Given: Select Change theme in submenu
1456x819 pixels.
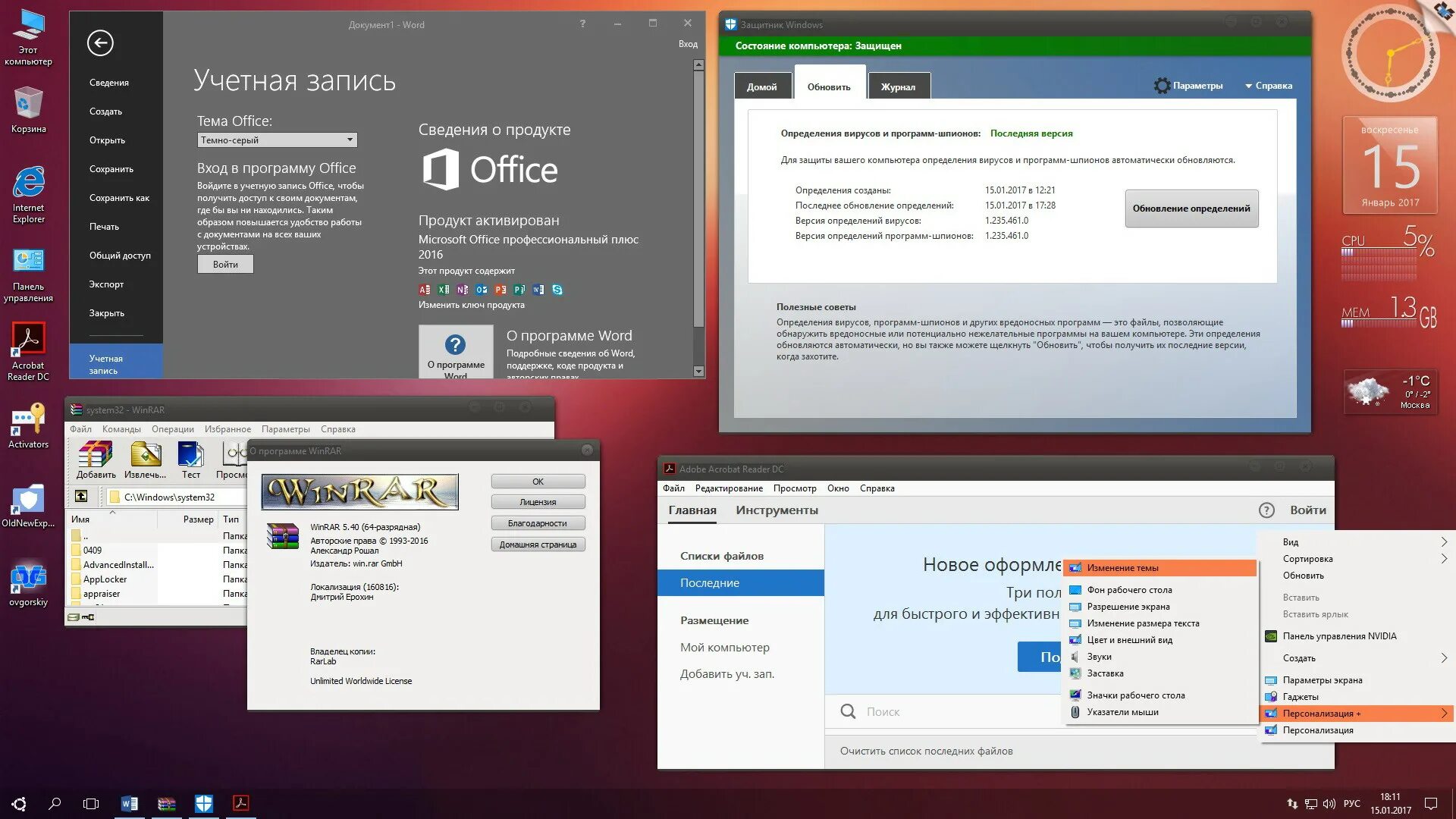Looking at the screenshot, I should [1160, 568].
